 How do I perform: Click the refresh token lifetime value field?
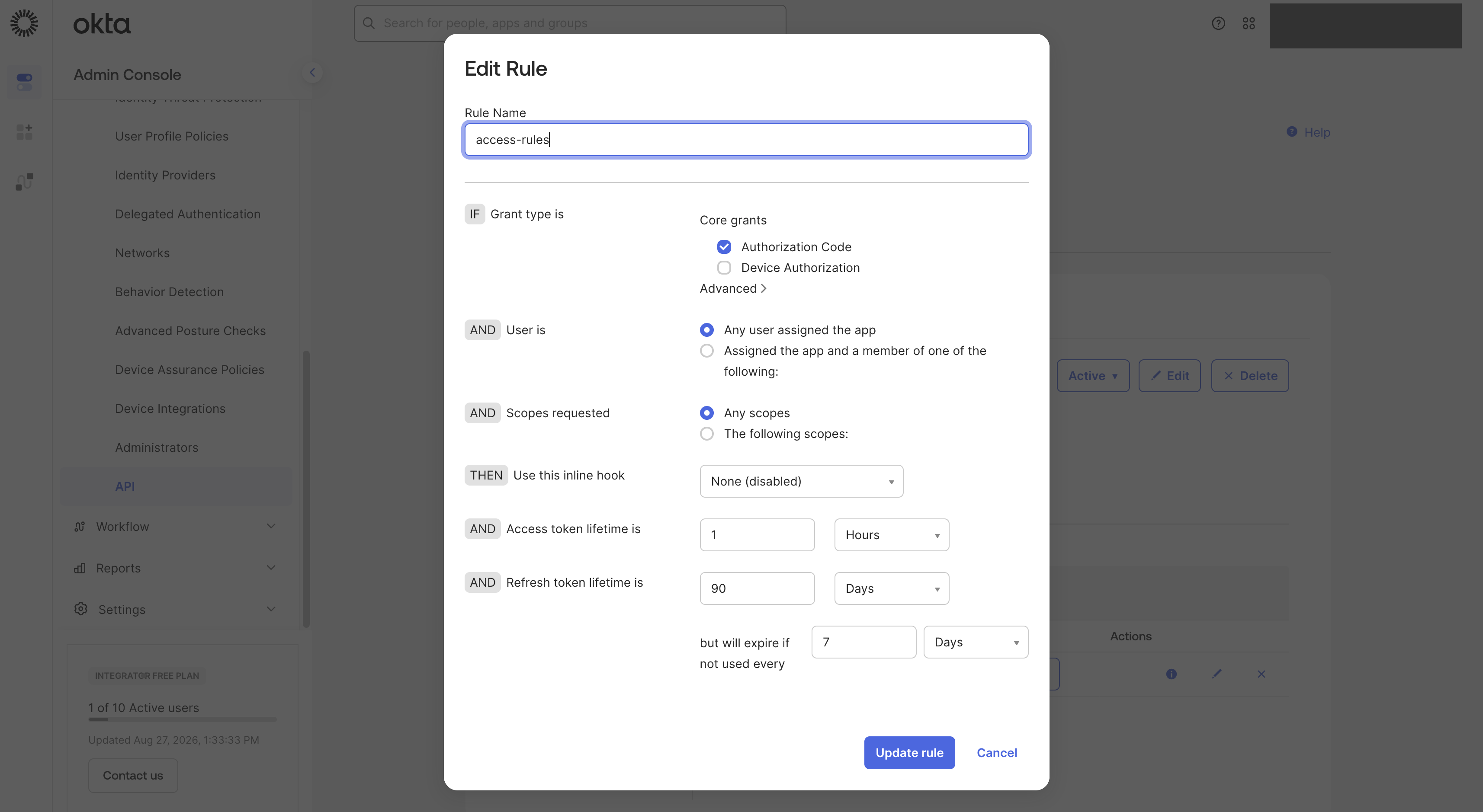point(757,588)
